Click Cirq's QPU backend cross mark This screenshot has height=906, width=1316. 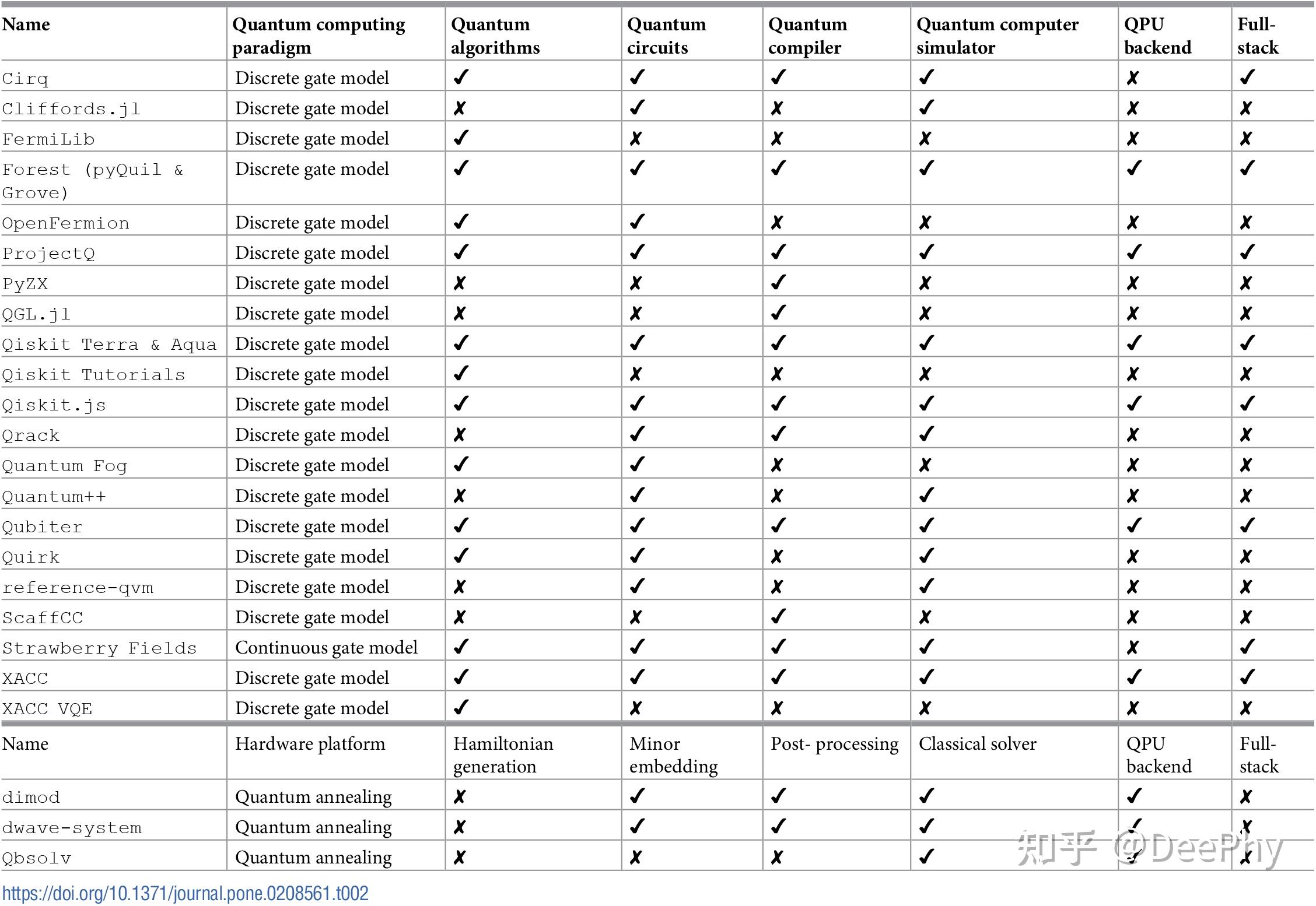coord(1132,78)
